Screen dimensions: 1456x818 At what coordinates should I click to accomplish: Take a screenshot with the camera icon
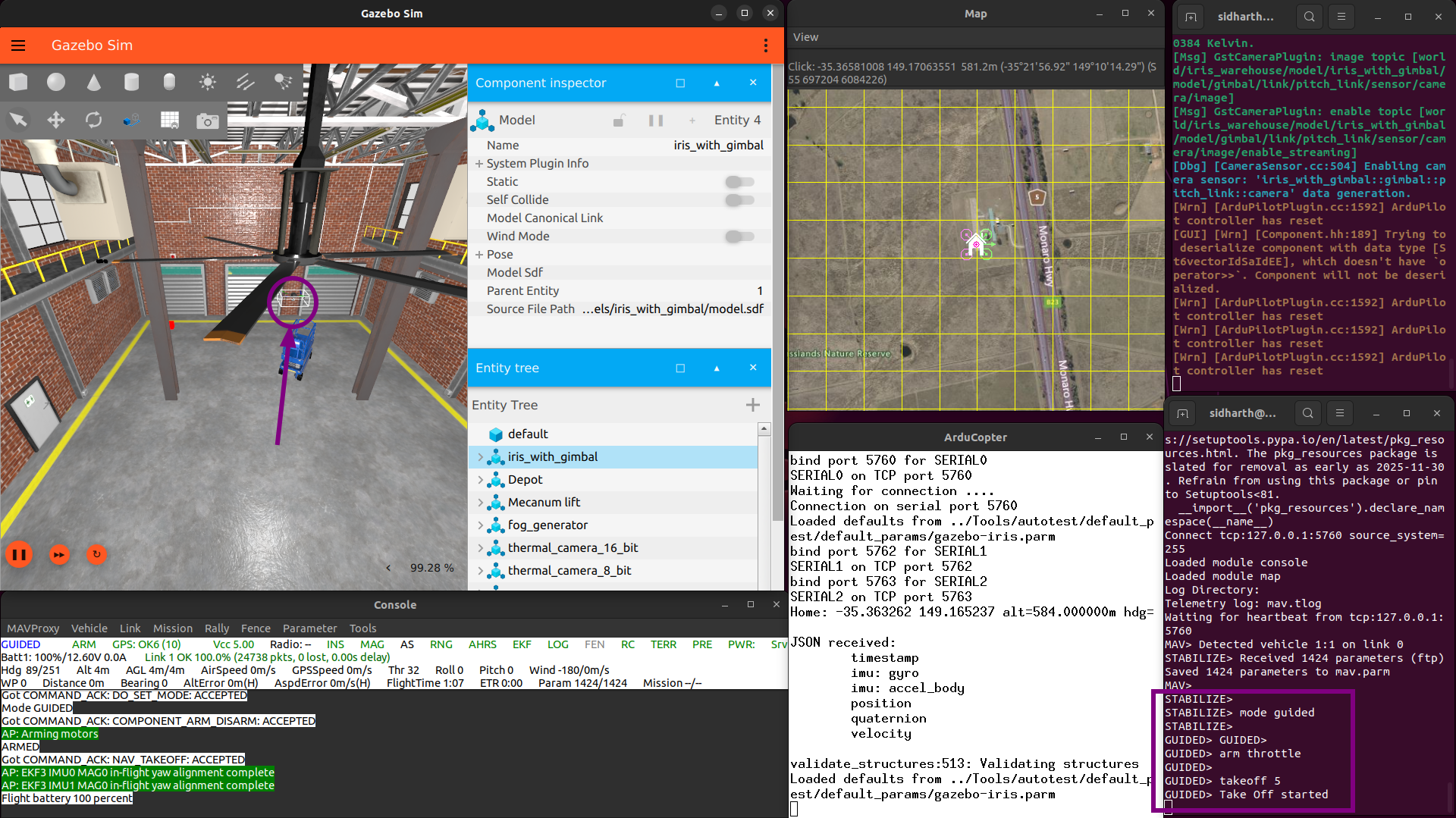207,121
